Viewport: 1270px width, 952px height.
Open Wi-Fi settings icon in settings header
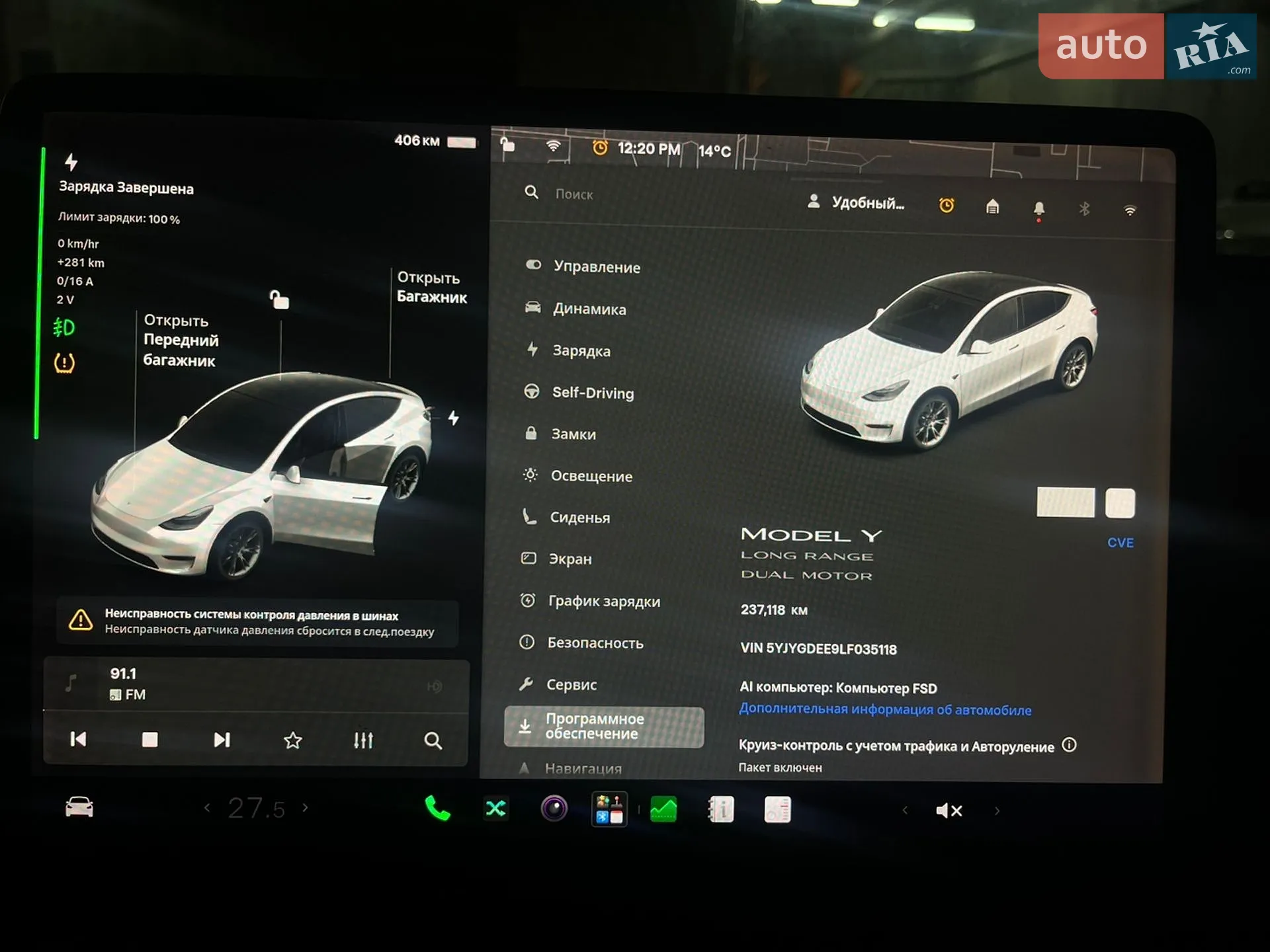point(1130,210)
